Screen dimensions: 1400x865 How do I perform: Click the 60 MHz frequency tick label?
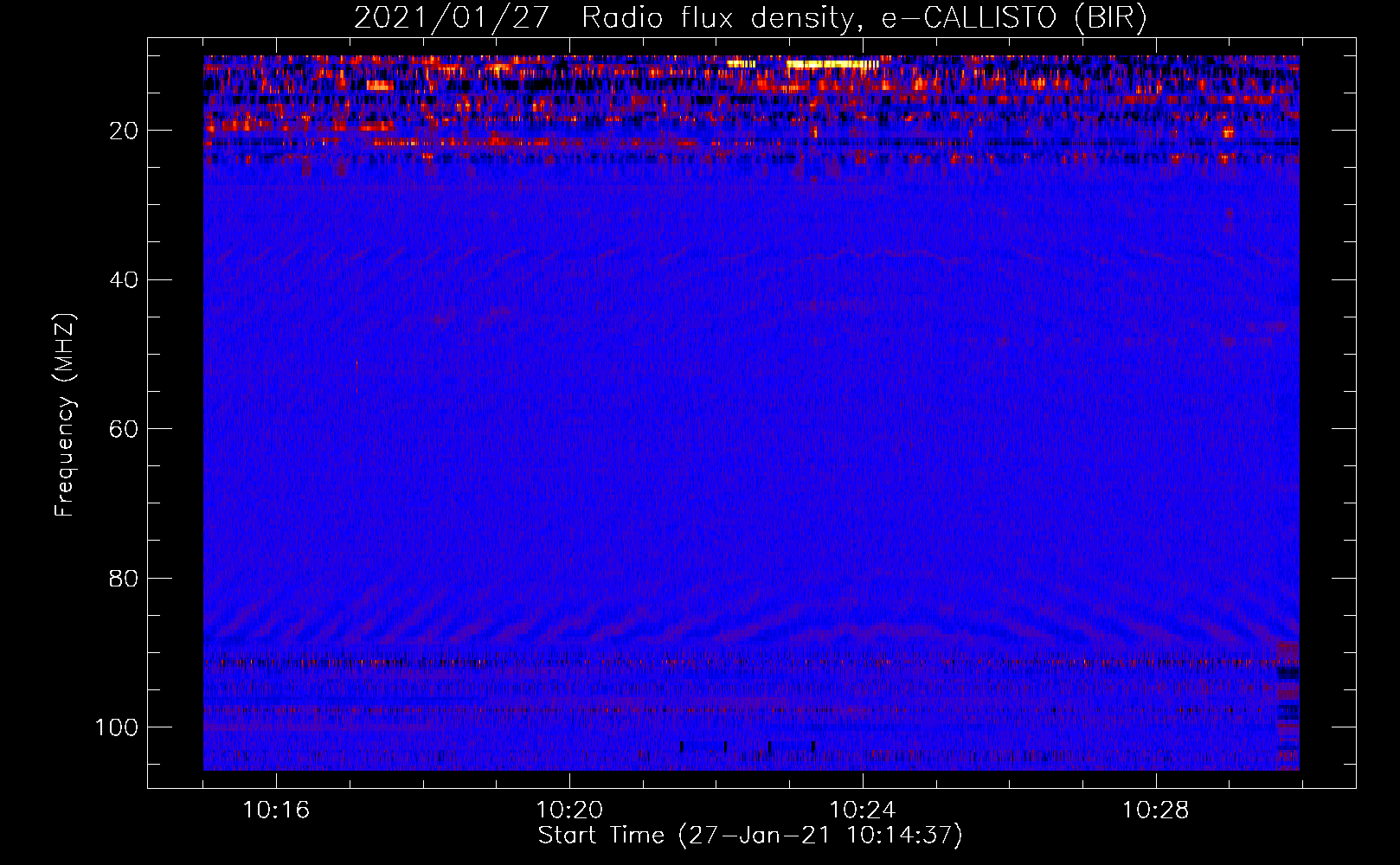[x=125, y=429]
